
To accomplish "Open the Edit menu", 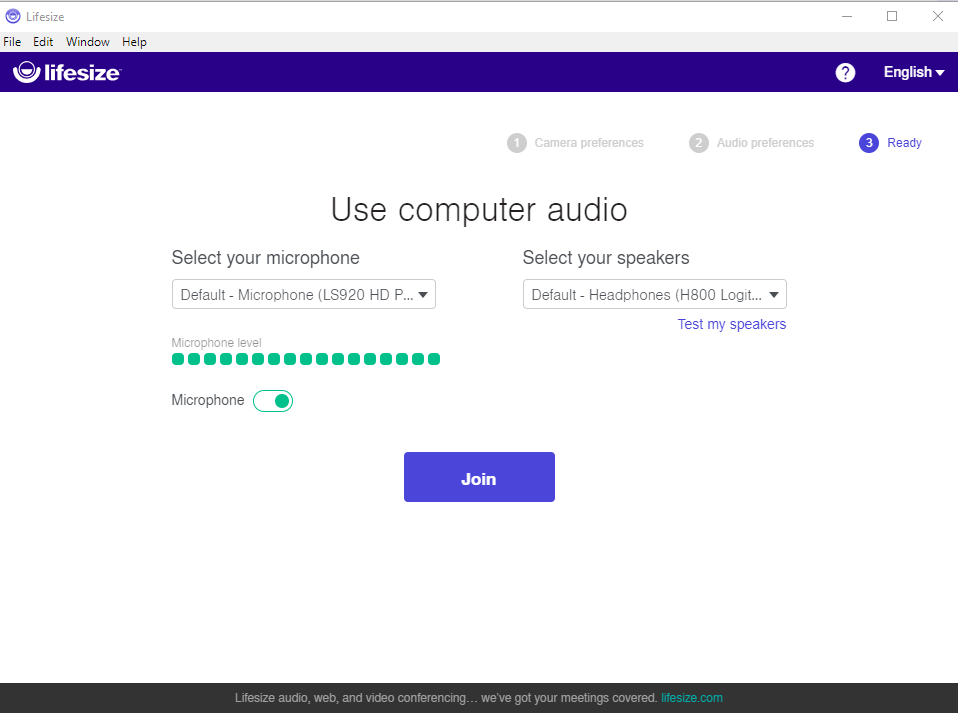I will 43,41.
